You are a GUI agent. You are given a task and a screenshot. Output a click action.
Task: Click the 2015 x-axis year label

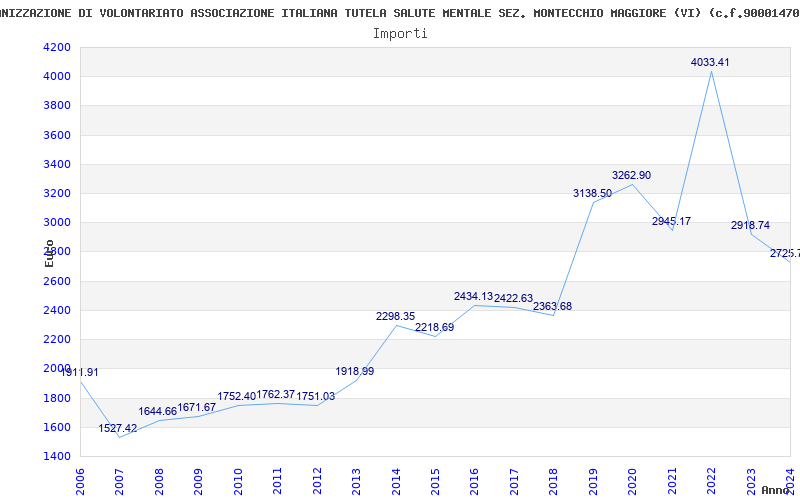click(435, 482)
